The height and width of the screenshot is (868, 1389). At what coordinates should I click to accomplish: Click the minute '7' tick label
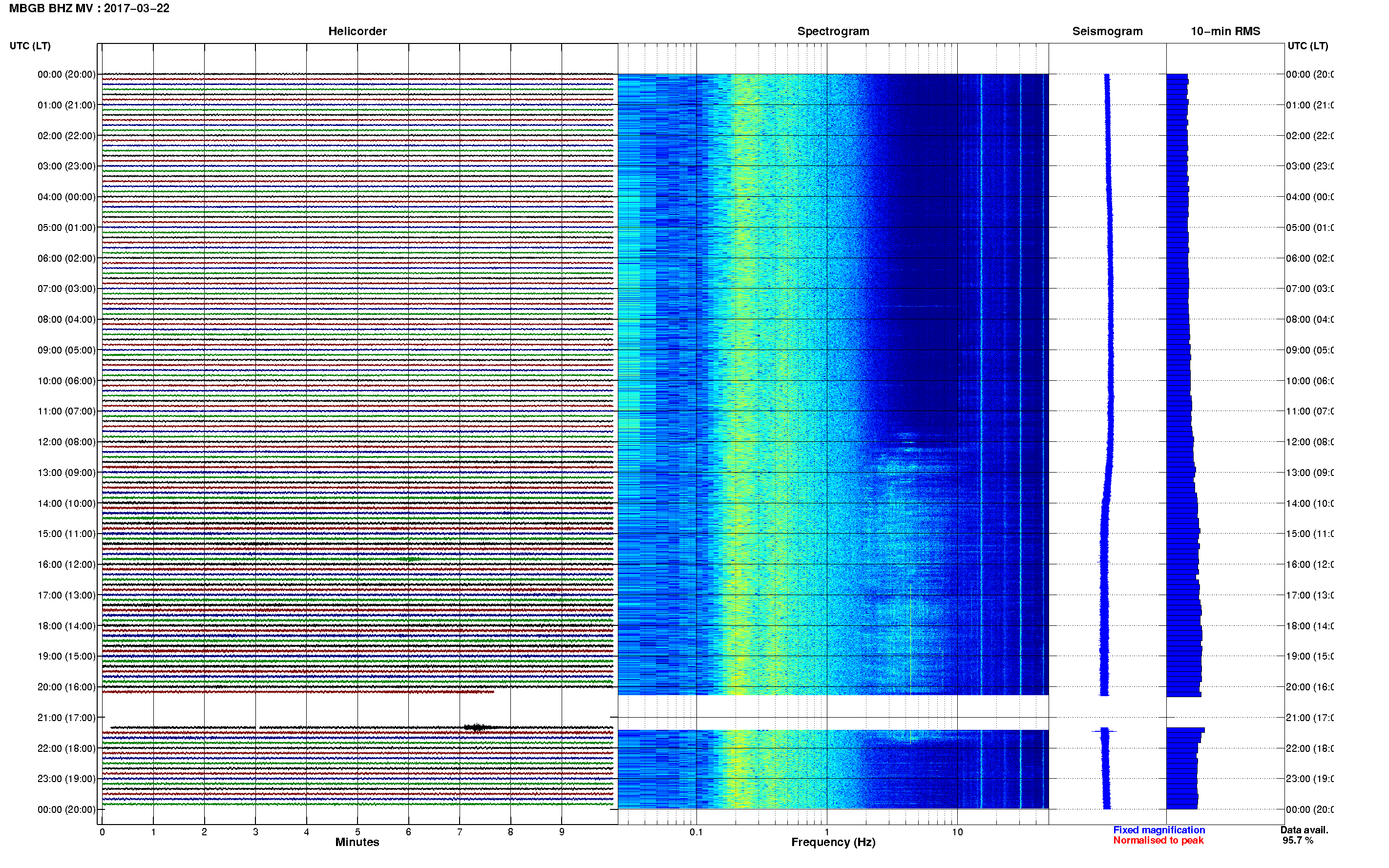click(x=460, y=832)
